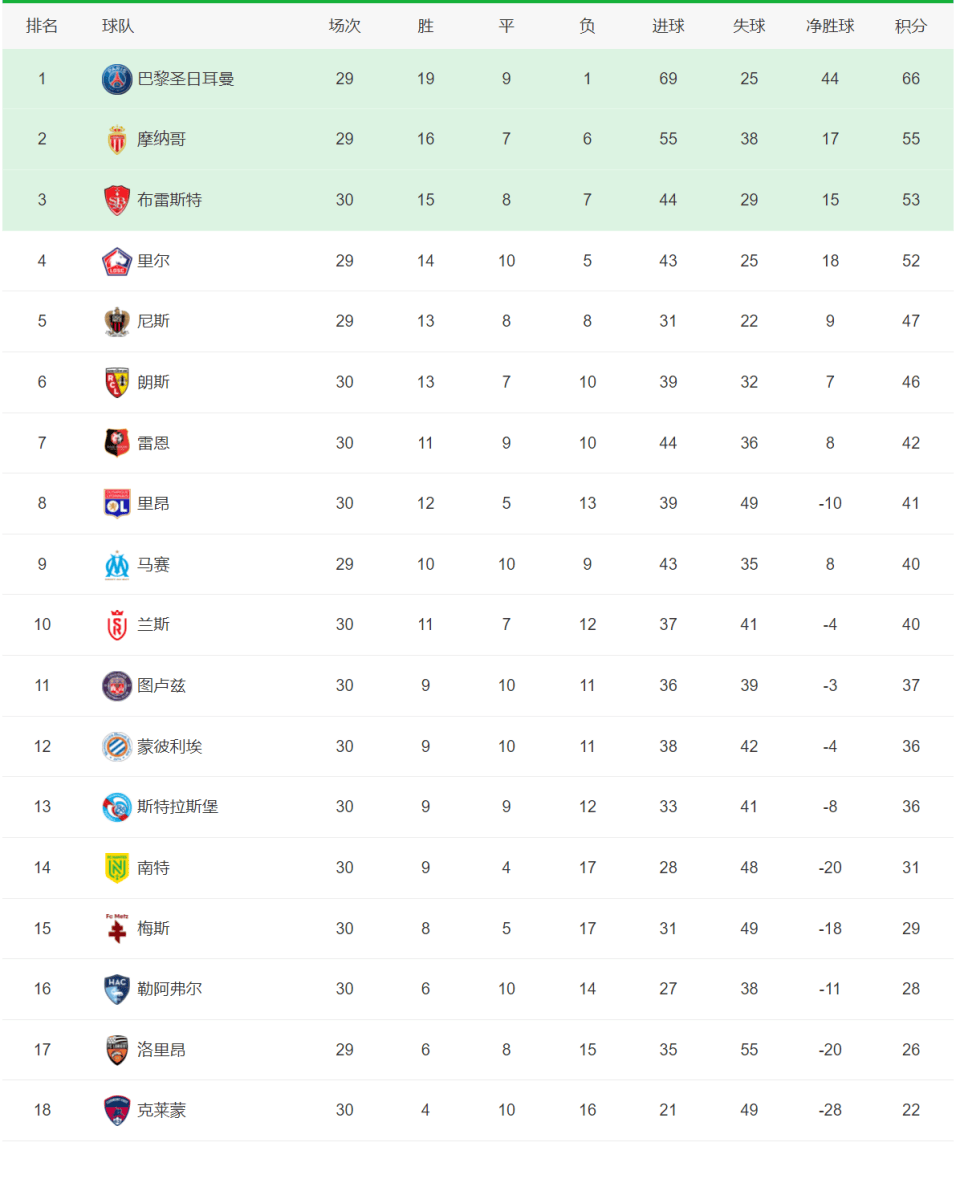Open the 蒙彼利埃 team page link
The image size is (960, 1187).
[x=170, y=746]
